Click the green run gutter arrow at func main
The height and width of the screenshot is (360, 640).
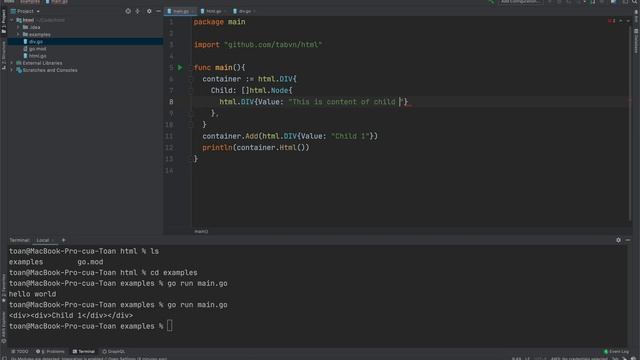pos(180,67)
